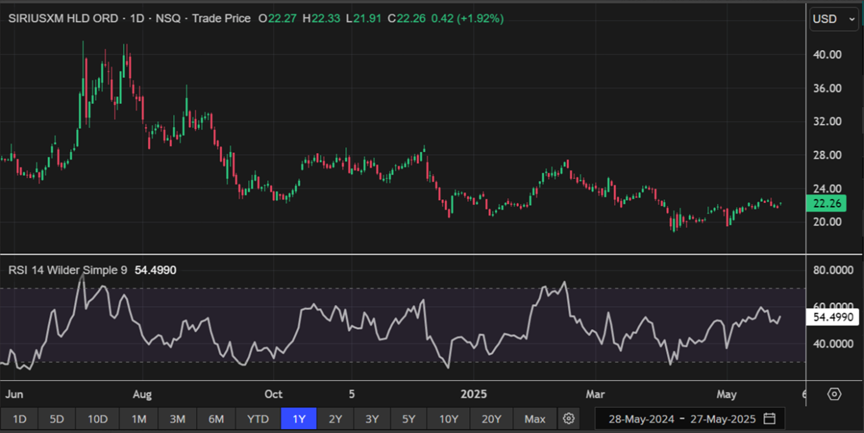Show the Max time range
Screen dimensions: 864x433
pyautogui.click(x=535, y=418)
